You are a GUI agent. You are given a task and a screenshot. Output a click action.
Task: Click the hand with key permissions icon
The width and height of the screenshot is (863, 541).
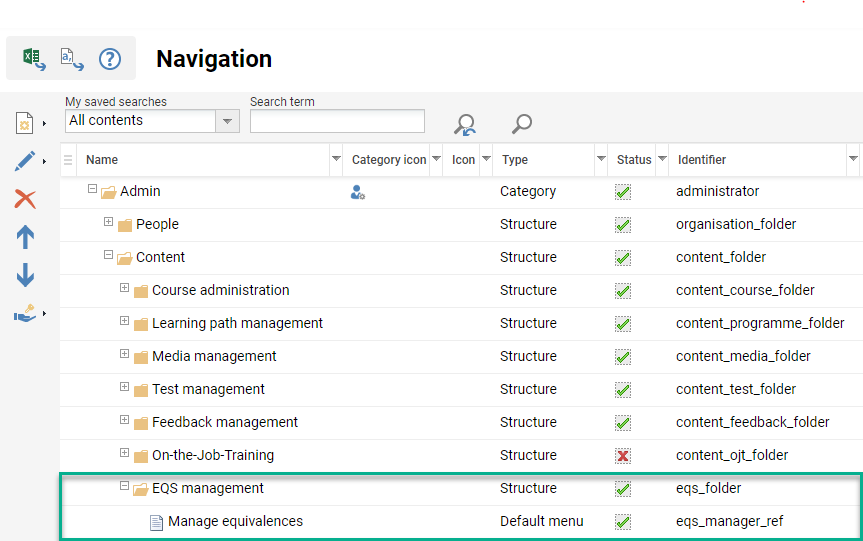[x=25, y=314]
